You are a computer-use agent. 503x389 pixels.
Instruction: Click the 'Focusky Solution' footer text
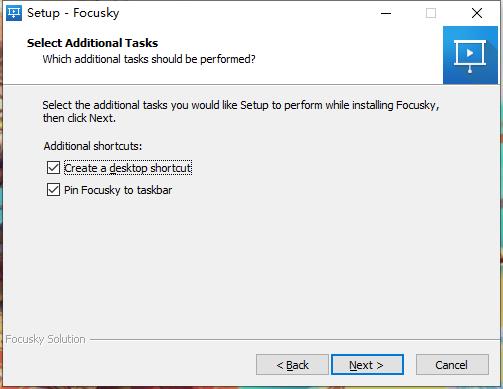pos(45,339)
